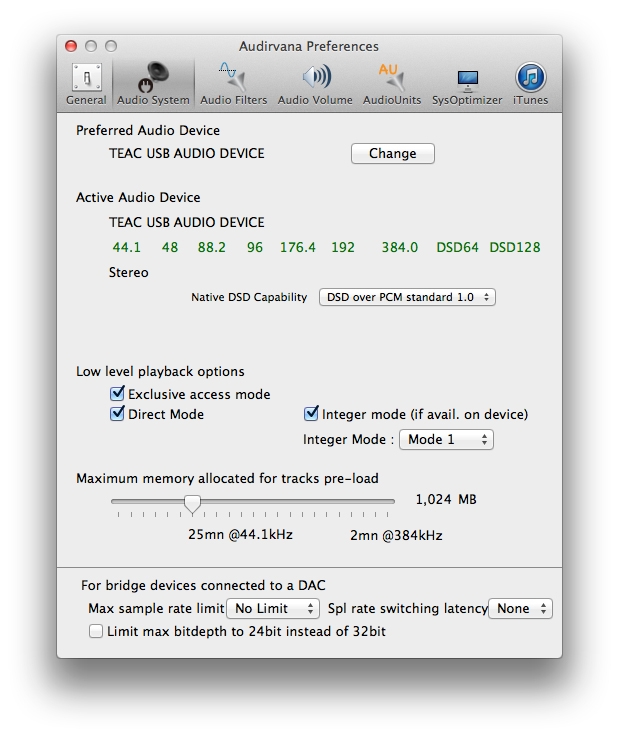The image size is (619, 737).
Task: Click the 176.4 sample rate value
Action: coord(298,247)
